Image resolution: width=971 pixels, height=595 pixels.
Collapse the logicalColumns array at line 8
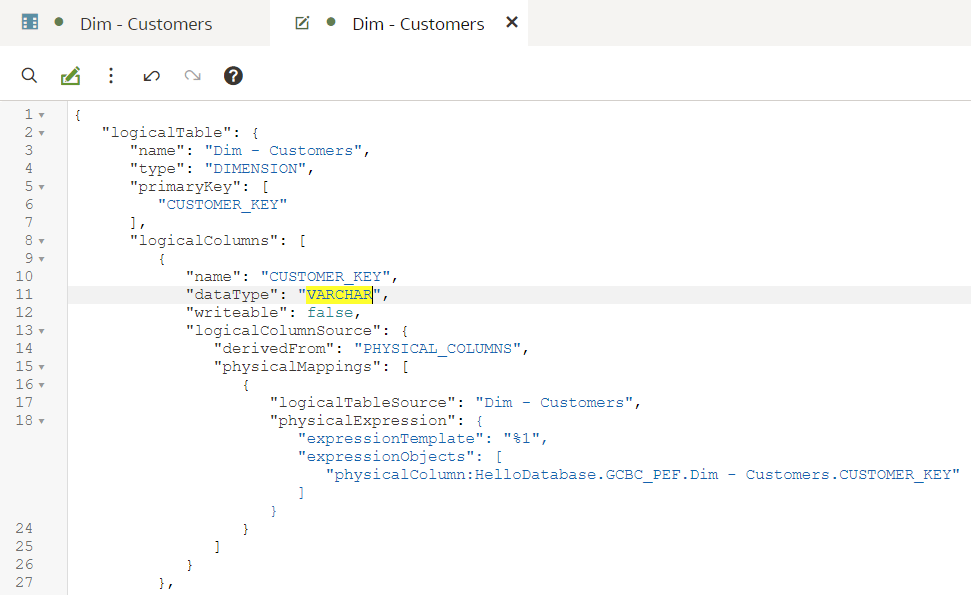click(x=41, y=240)
